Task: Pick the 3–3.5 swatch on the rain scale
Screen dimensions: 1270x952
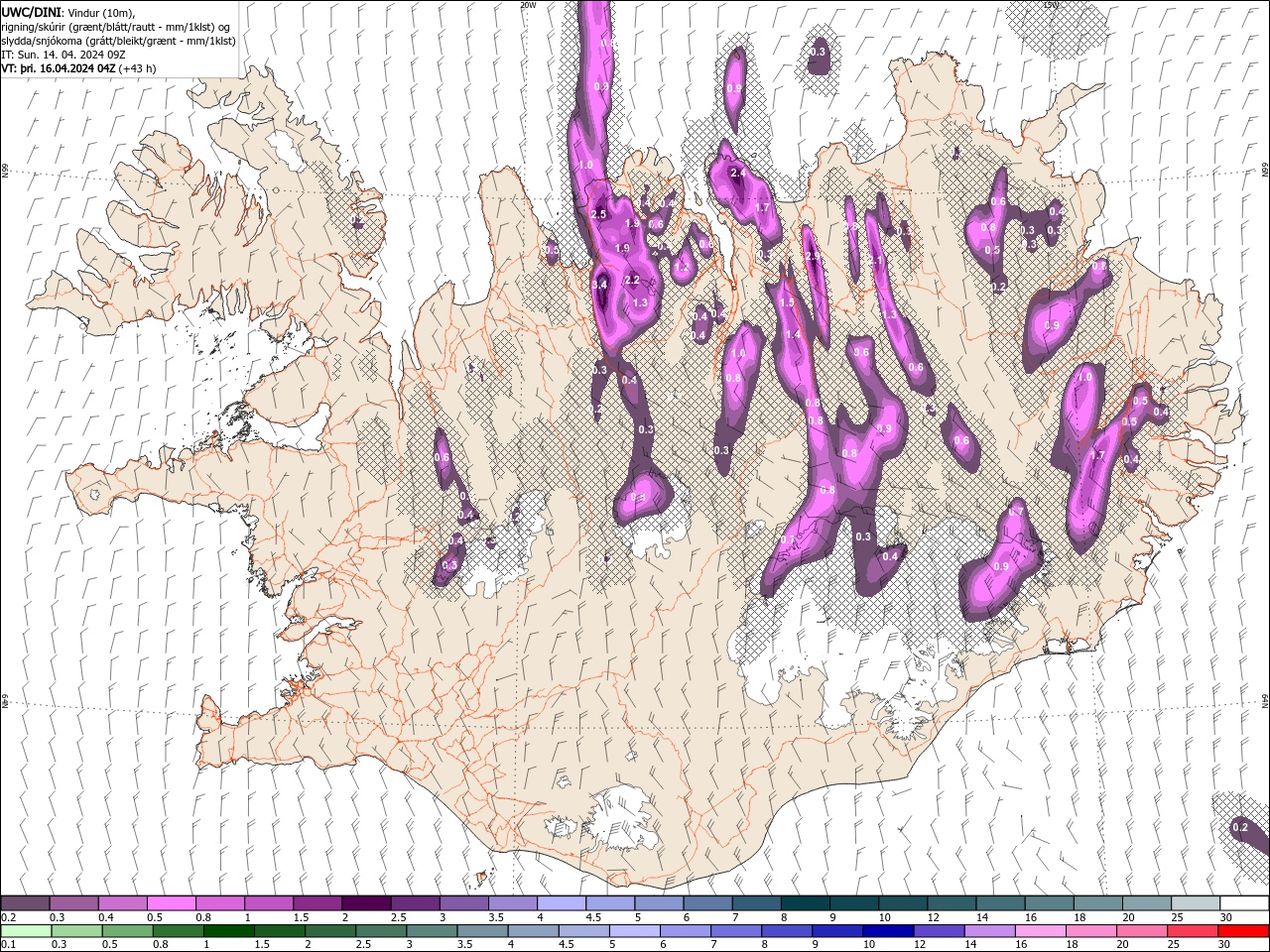Action: pos(432,930)
